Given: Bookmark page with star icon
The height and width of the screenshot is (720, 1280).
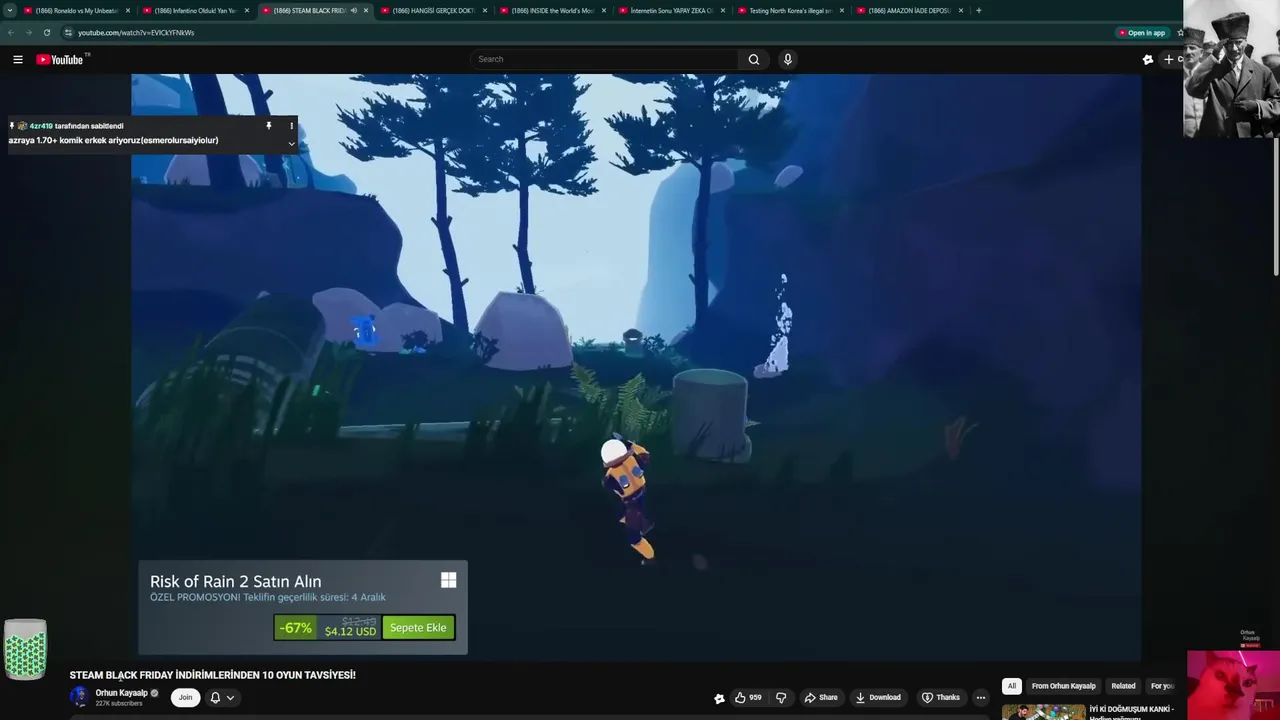Looking at the screenshot, I should pyautogui.click(x=1180, y=32).
